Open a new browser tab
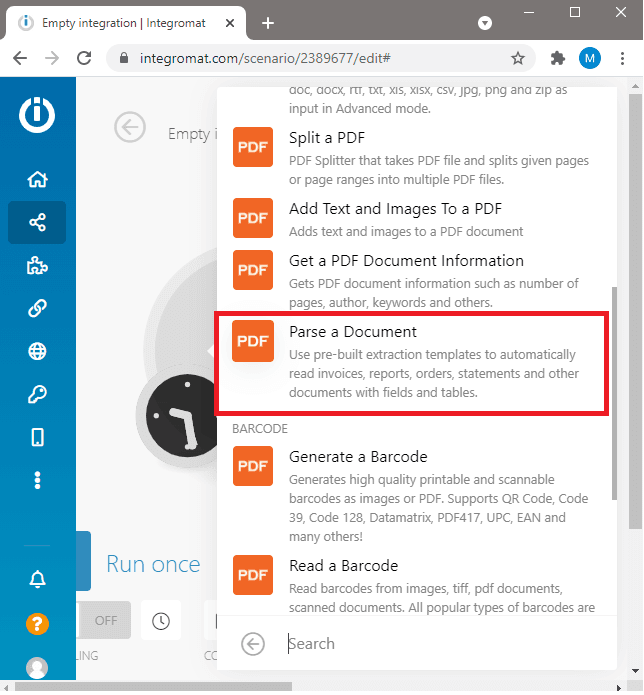Image resolution: width=644 pixels, height=695 pixels. 268,22
